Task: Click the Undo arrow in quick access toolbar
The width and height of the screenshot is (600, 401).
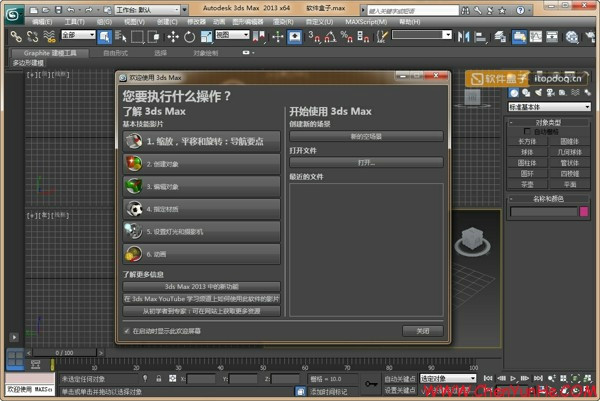Action: (x=71, y=10)
